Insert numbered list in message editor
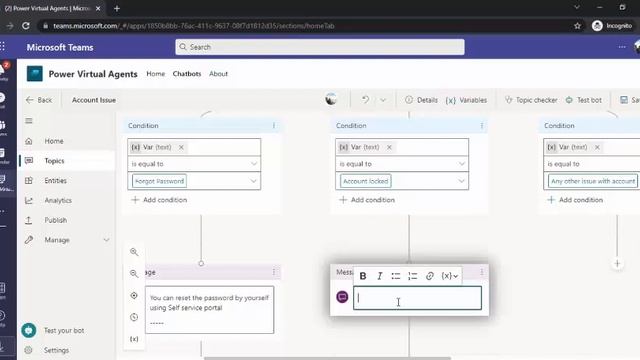The height and width of the screenshot is (360, 640). pos(413,276)
